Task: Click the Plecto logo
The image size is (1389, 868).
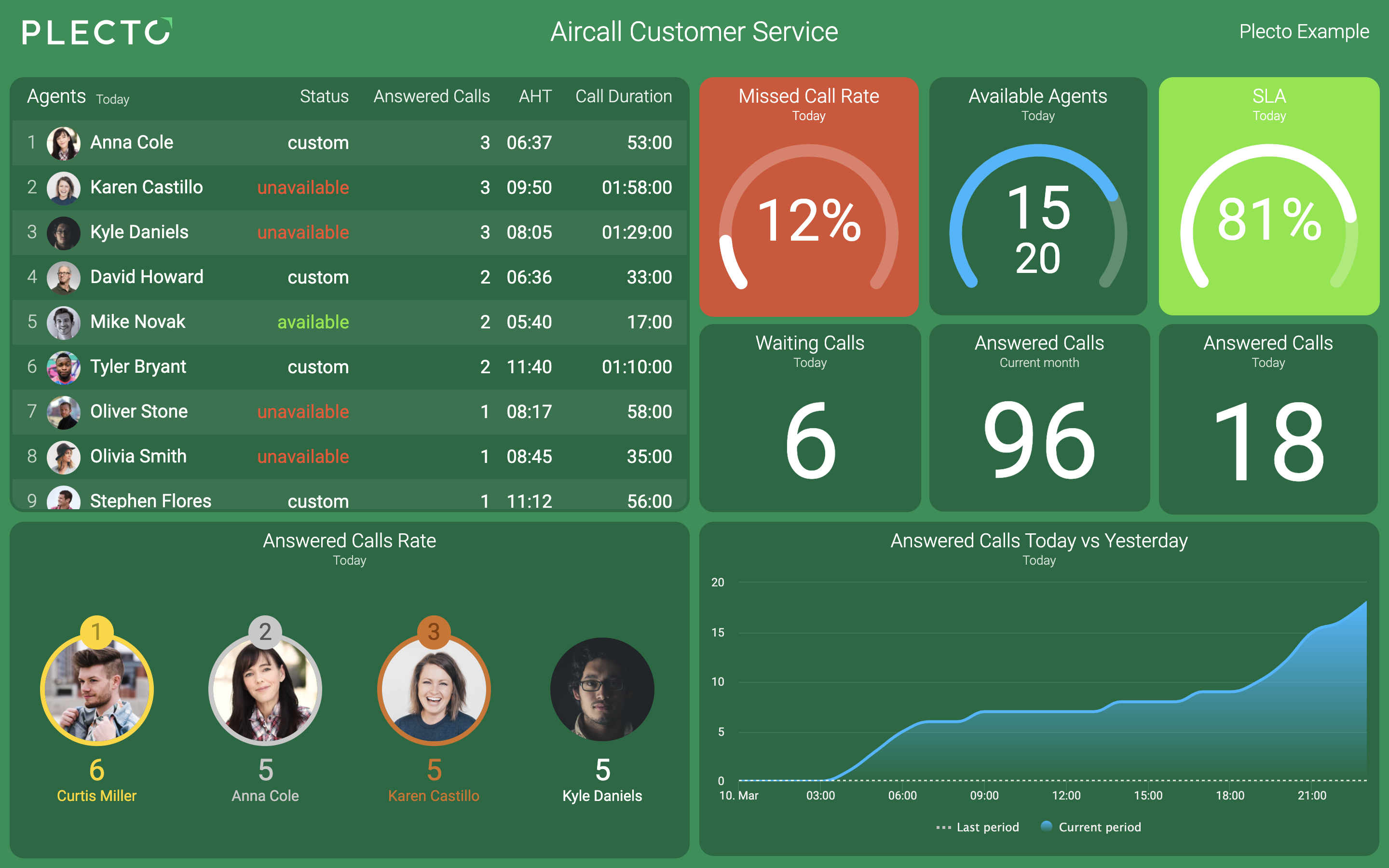Action: [x=97, y=31]
